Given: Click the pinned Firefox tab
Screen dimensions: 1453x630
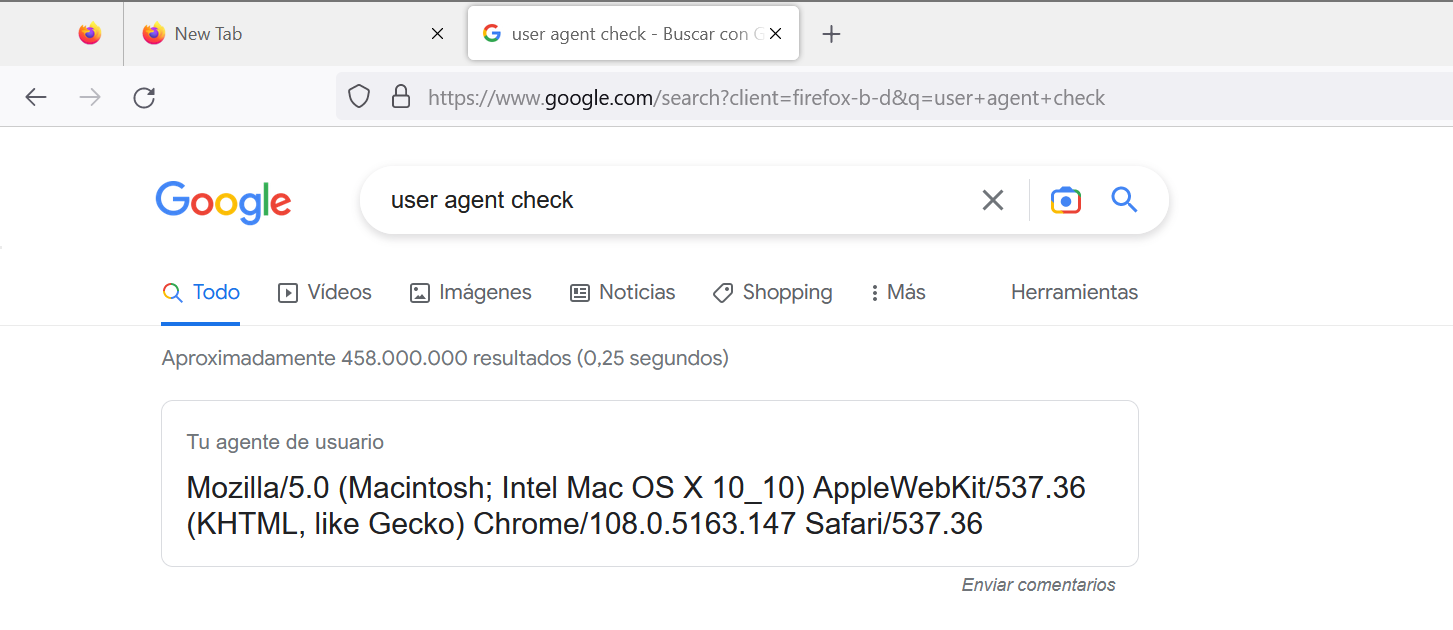Looking at the screenshot, I should click(90, 34).
